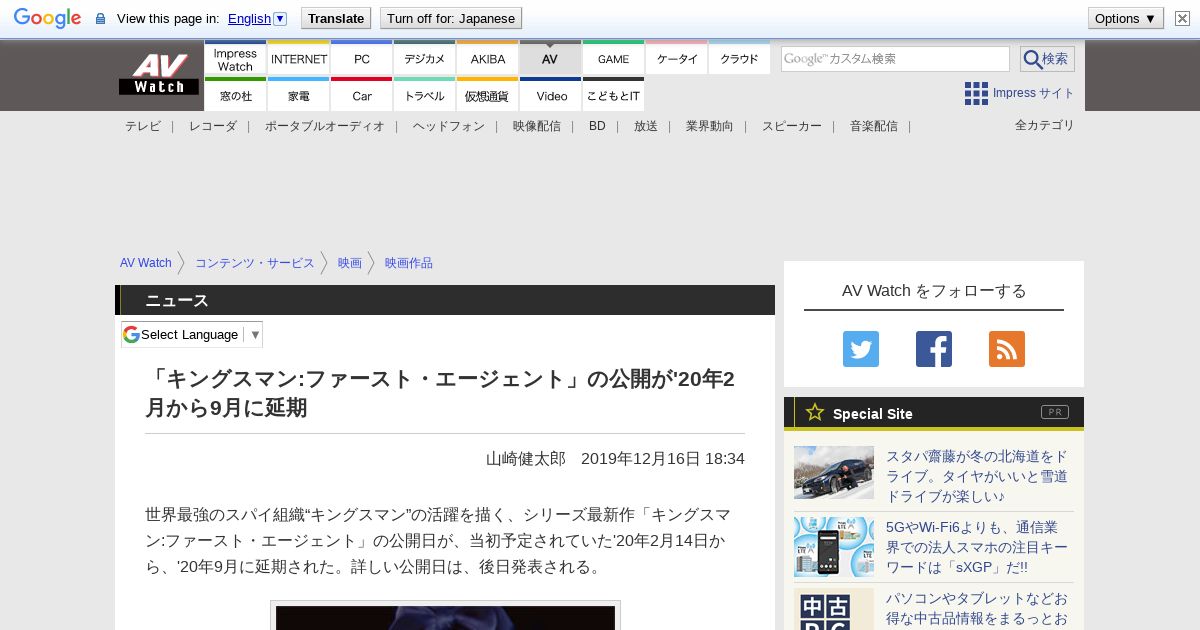The width and height of the screenshot is (1200, 630).
Task: Go to the トラベル Watch tab
Action: [x=424, y=95]
